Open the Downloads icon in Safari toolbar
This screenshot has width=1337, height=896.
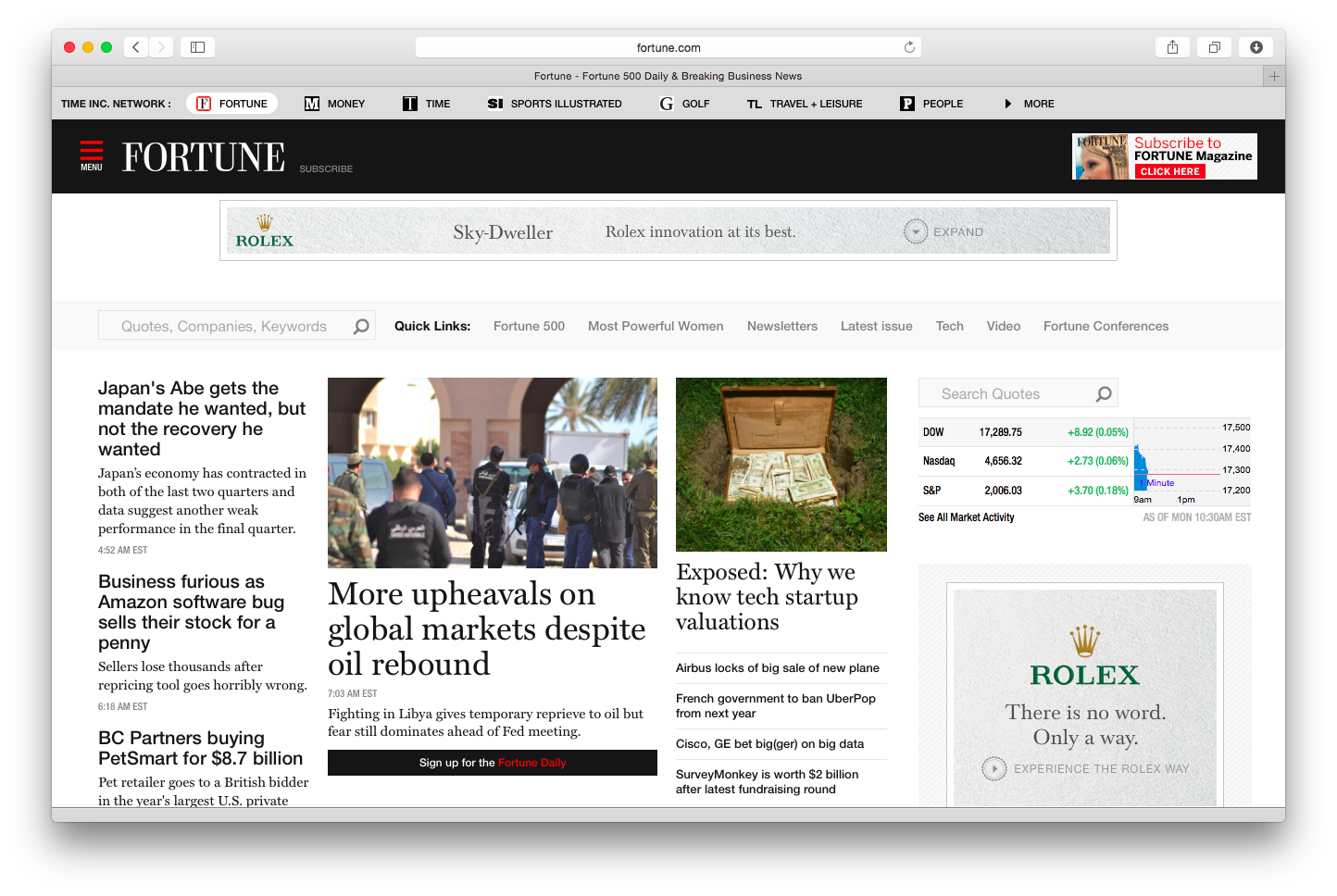1256,47
